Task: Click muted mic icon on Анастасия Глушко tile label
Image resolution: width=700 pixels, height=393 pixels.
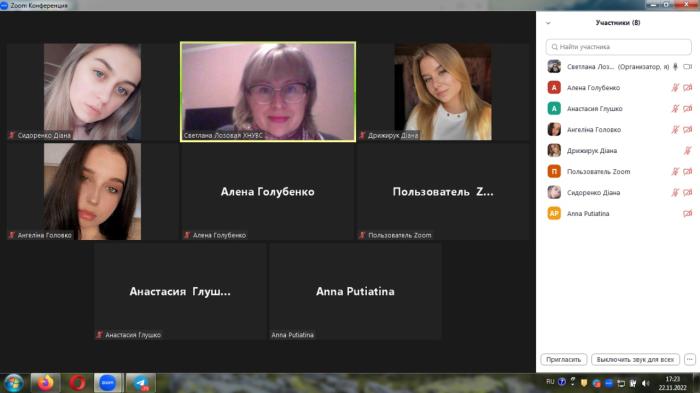Action: [x=100, y=334]
